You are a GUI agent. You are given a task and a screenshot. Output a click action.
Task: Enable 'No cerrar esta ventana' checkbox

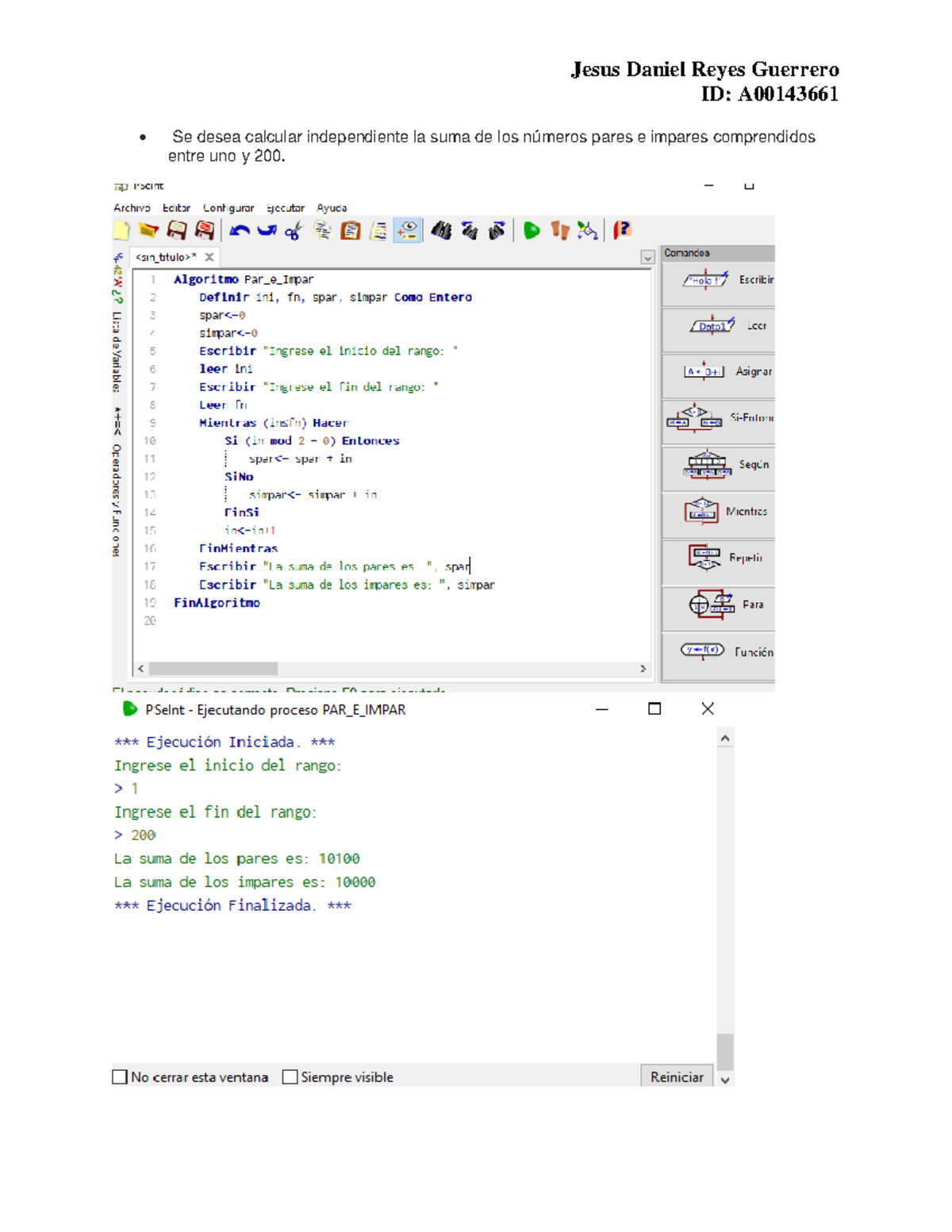click(120, 1077)
